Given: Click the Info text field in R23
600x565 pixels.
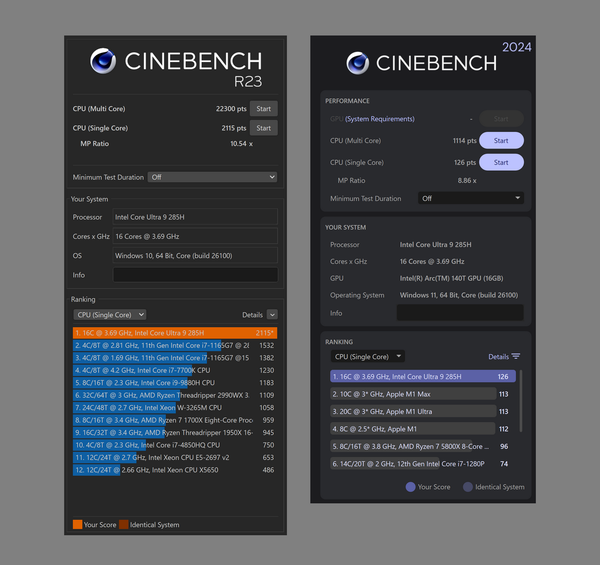Looking at the screenshot, I should pyautogui.click(x=194, y=275).
